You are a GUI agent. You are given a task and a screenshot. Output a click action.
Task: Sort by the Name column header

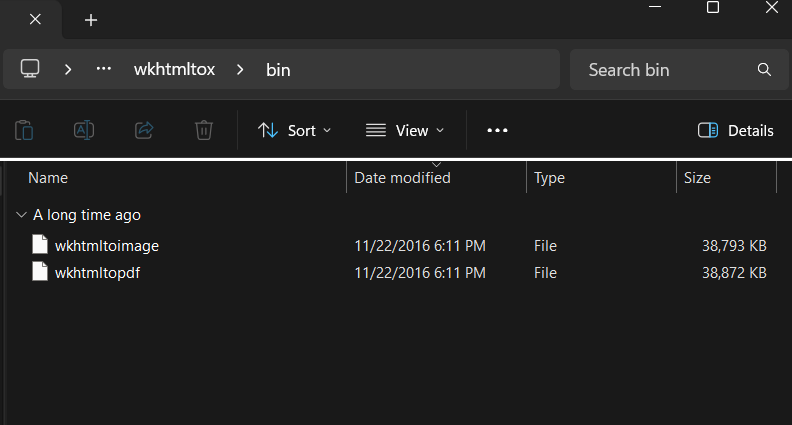point(48,178)
